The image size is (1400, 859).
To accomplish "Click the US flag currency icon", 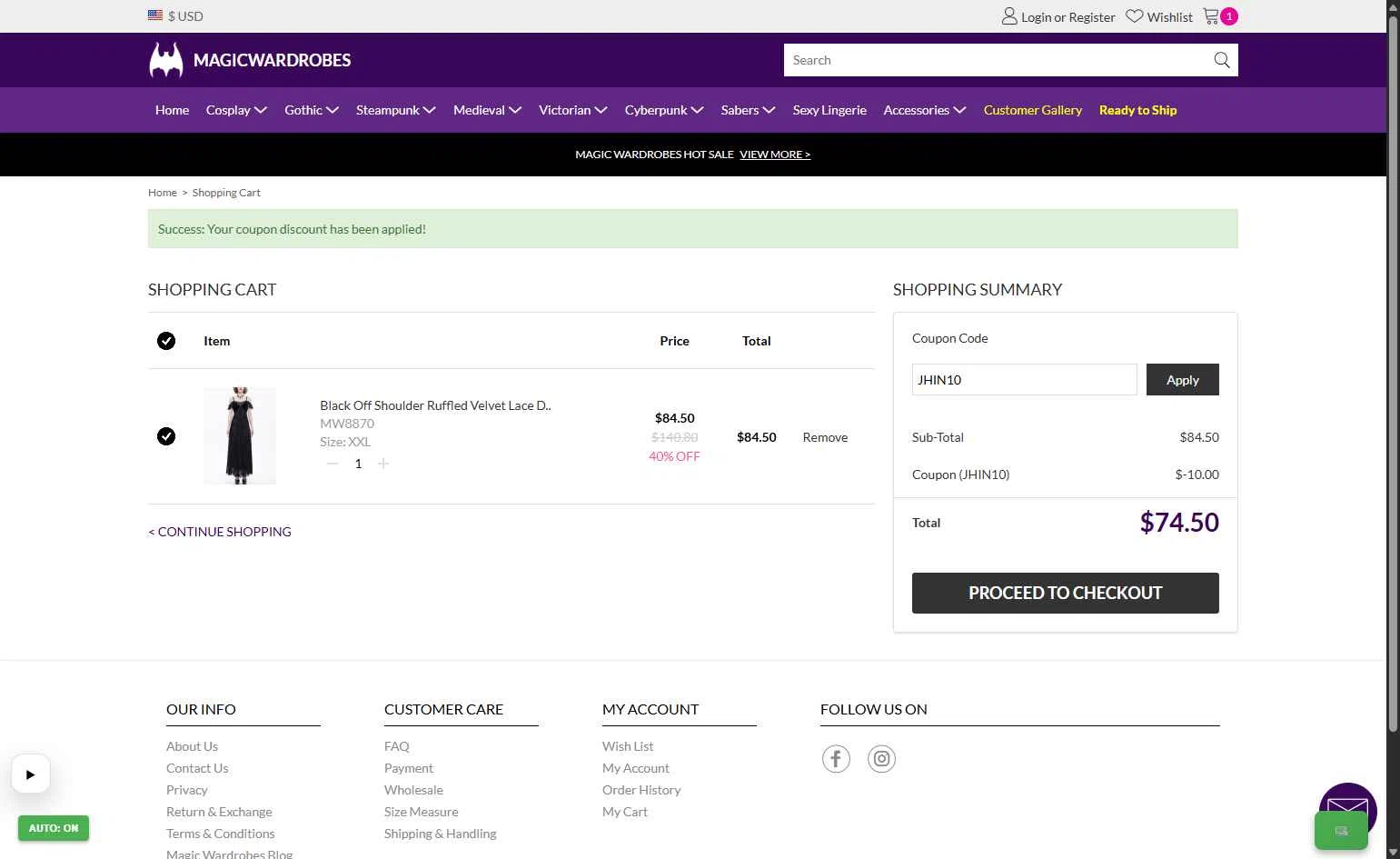I will coord(155,15).
